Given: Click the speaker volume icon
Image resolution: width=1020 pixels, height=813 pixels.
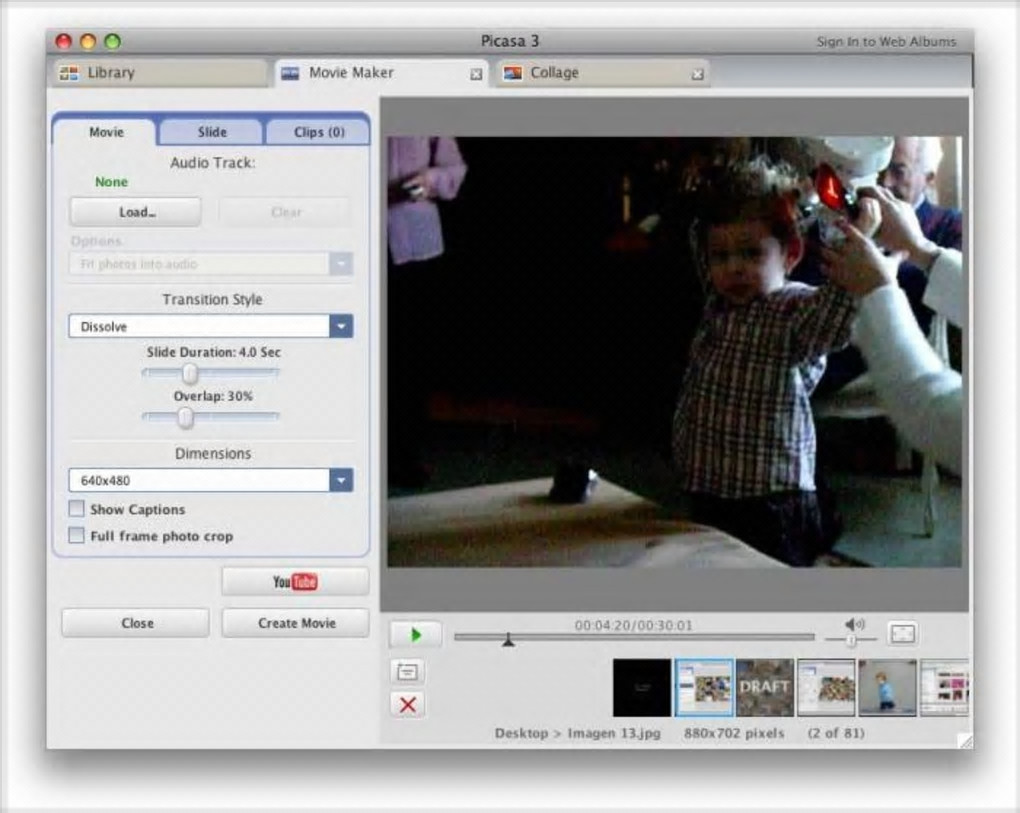Looking at the screenshot, I should point(854,624).
